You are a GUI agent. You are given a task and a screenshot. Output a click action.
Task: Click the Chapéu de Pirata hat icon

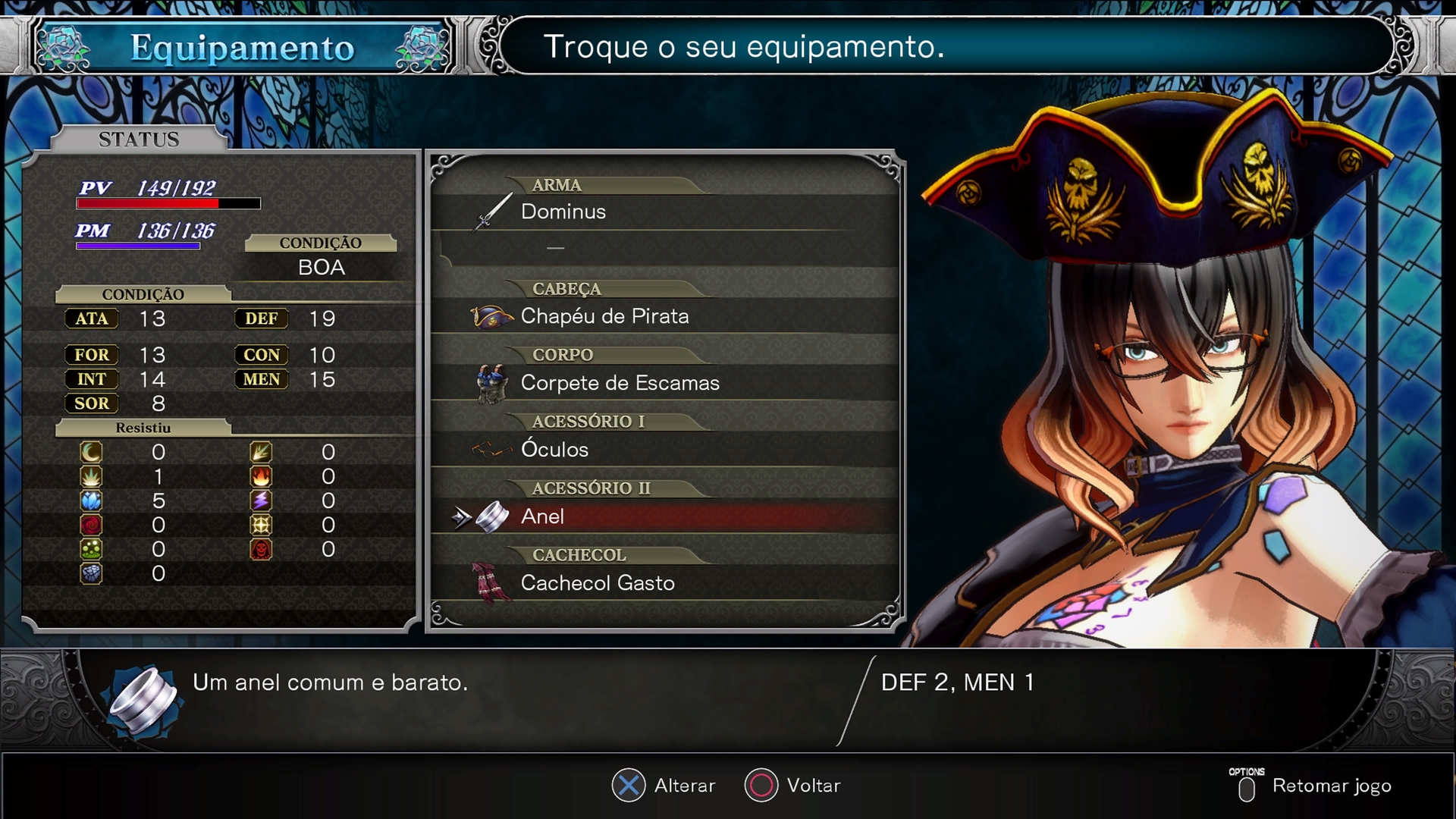point(492,316)
